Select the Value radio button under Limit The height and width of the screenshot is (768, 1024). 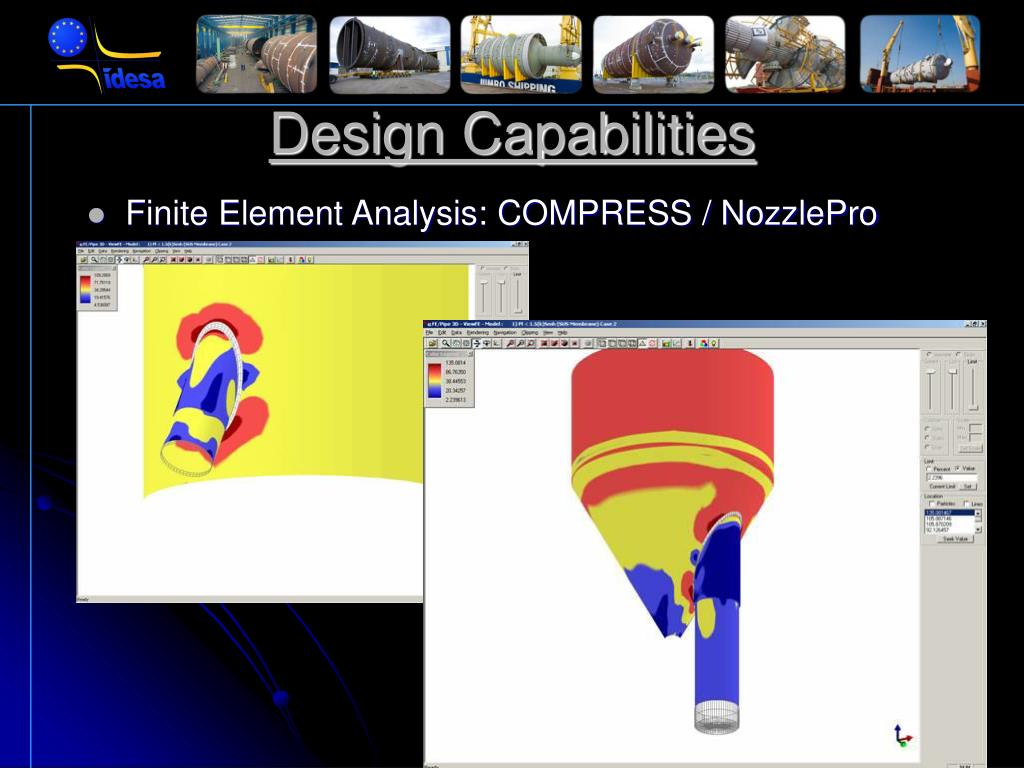[x=958, y=468]
